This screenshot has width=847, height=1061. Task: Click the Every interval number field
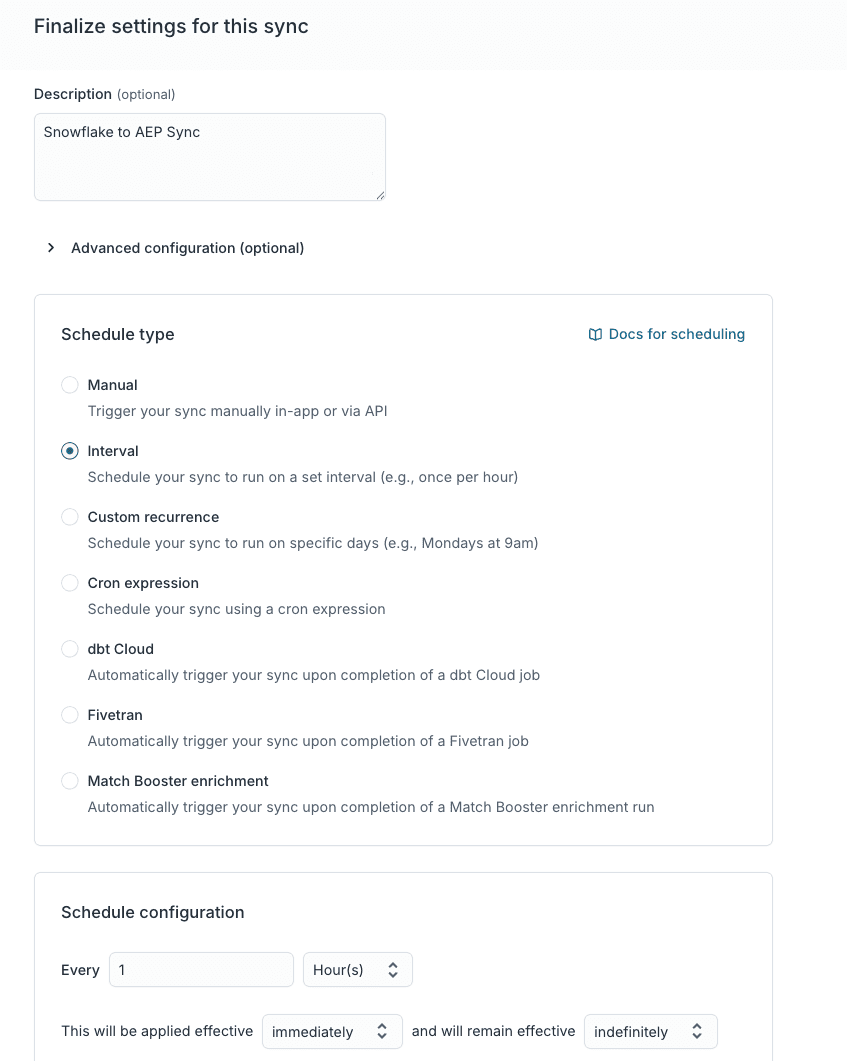pos(201,970)
